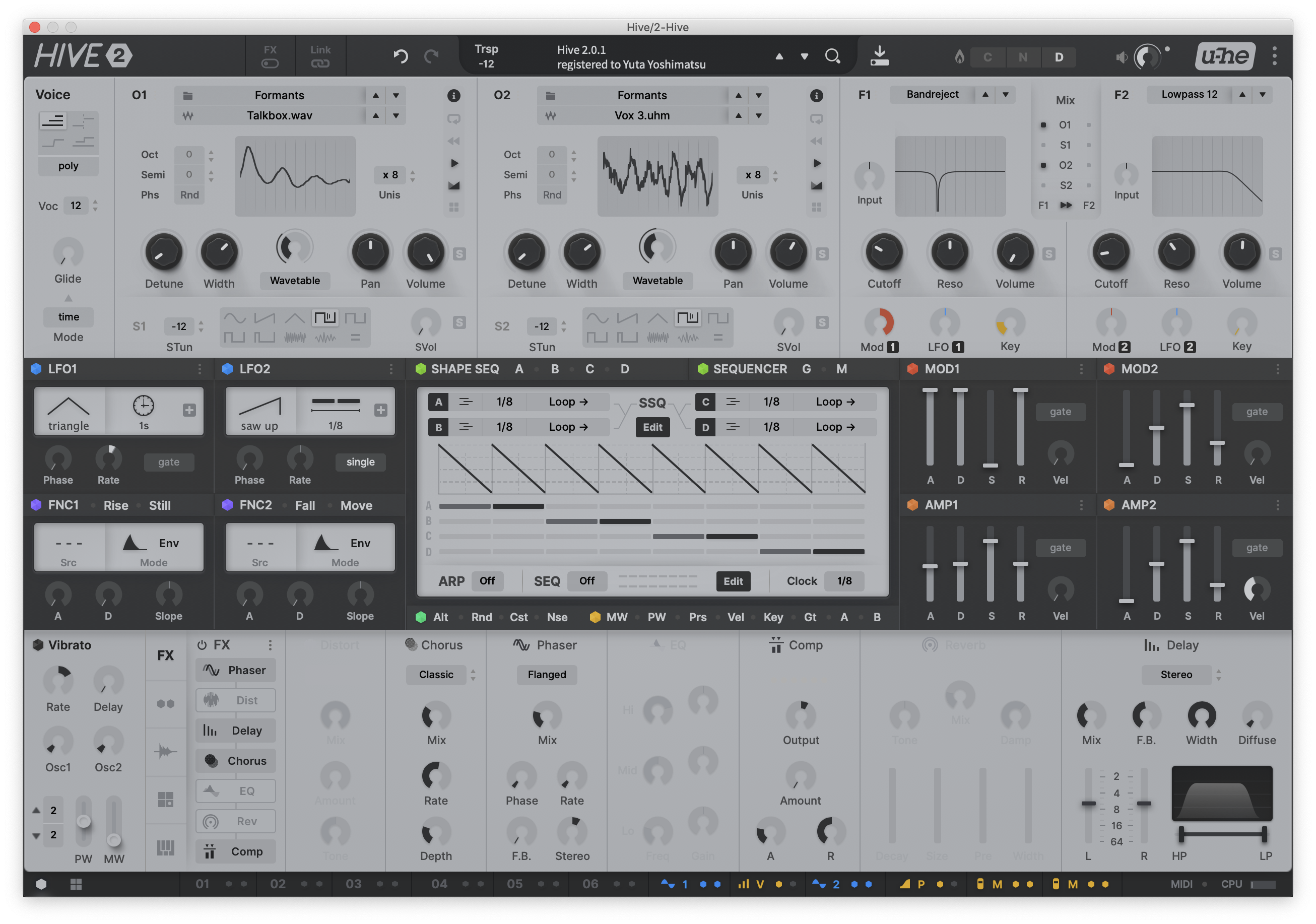The image size is (1316, 924).
Task: Open the O1 wavetable folder icon
Action: (187, 95)
